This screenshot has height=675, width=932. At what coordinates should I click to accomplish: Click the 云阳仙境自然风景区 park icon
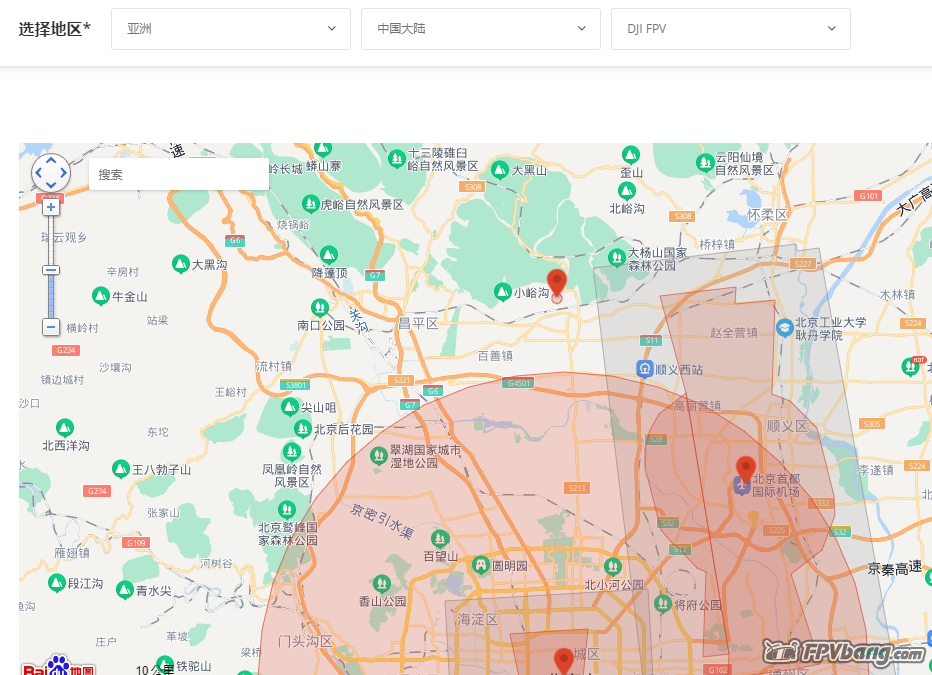(705, 162)
